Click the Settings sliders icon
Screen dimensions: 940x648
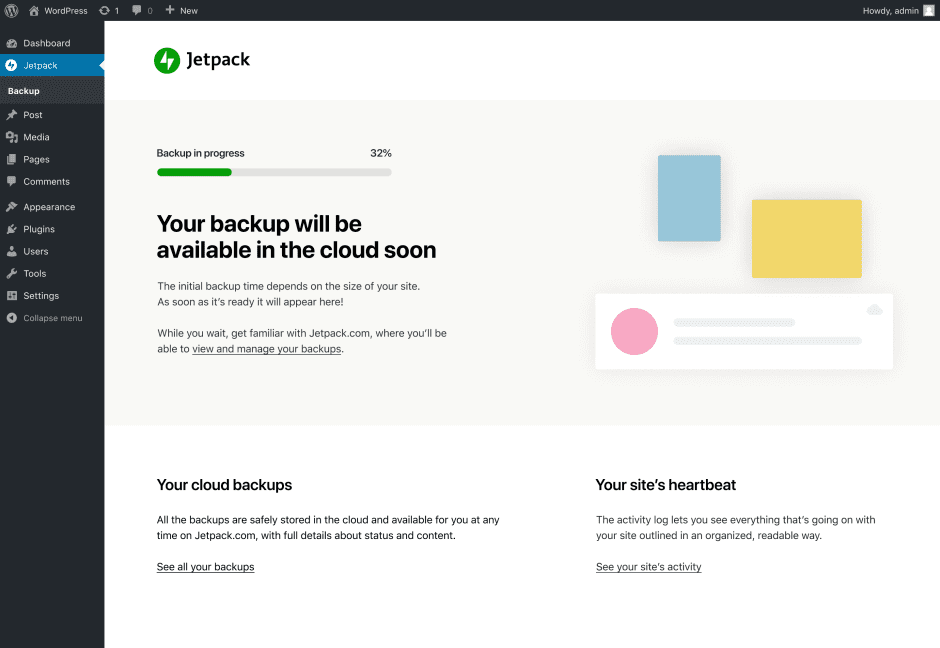pyautogui.click(x=11, y=296)
